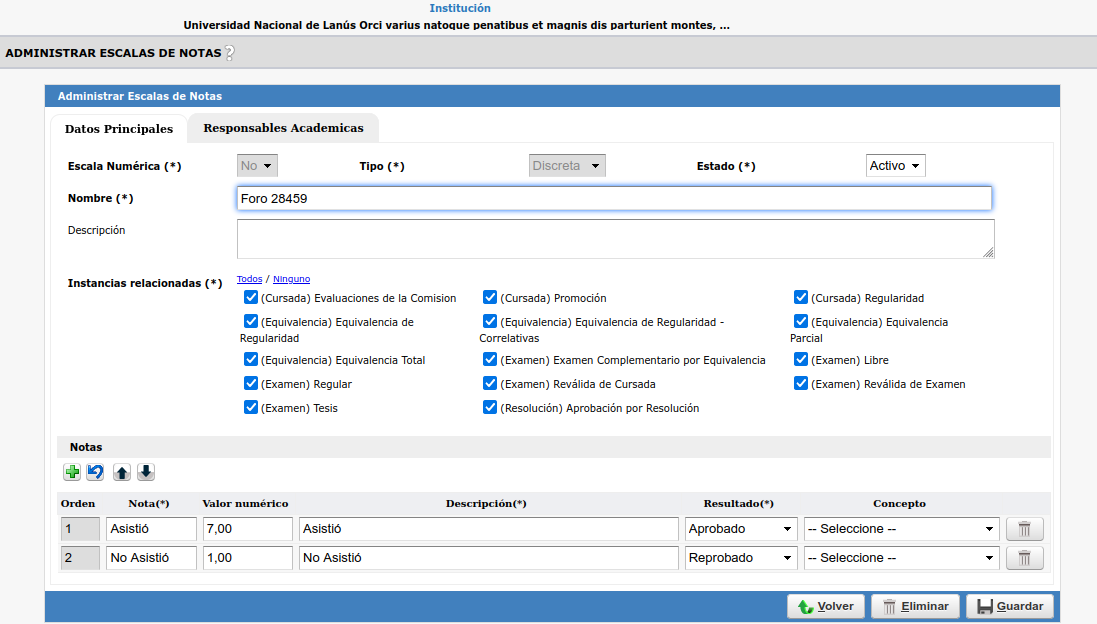Image resolution: width=1097 pixels, height=624 pixels.
Task: Open the Escala Numérica dropdown
Action: [x=257, y=166]
